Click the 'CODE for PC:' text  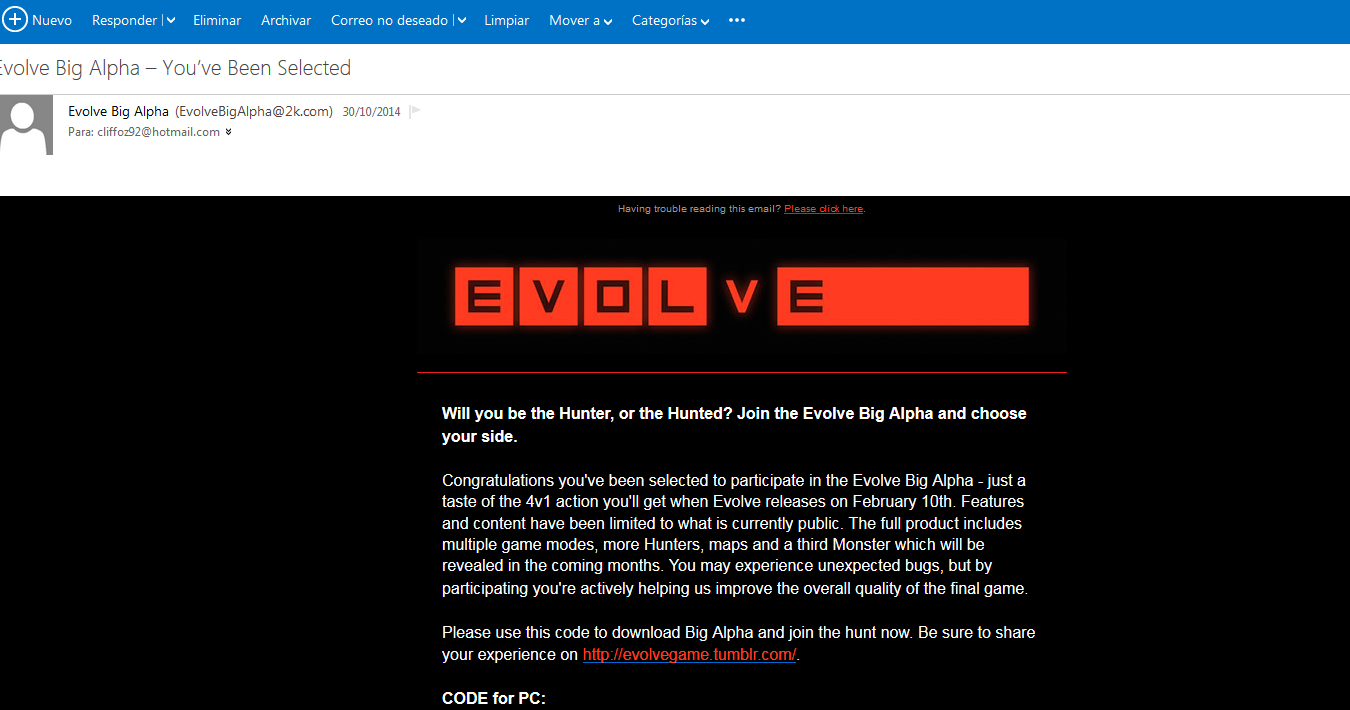494,698
